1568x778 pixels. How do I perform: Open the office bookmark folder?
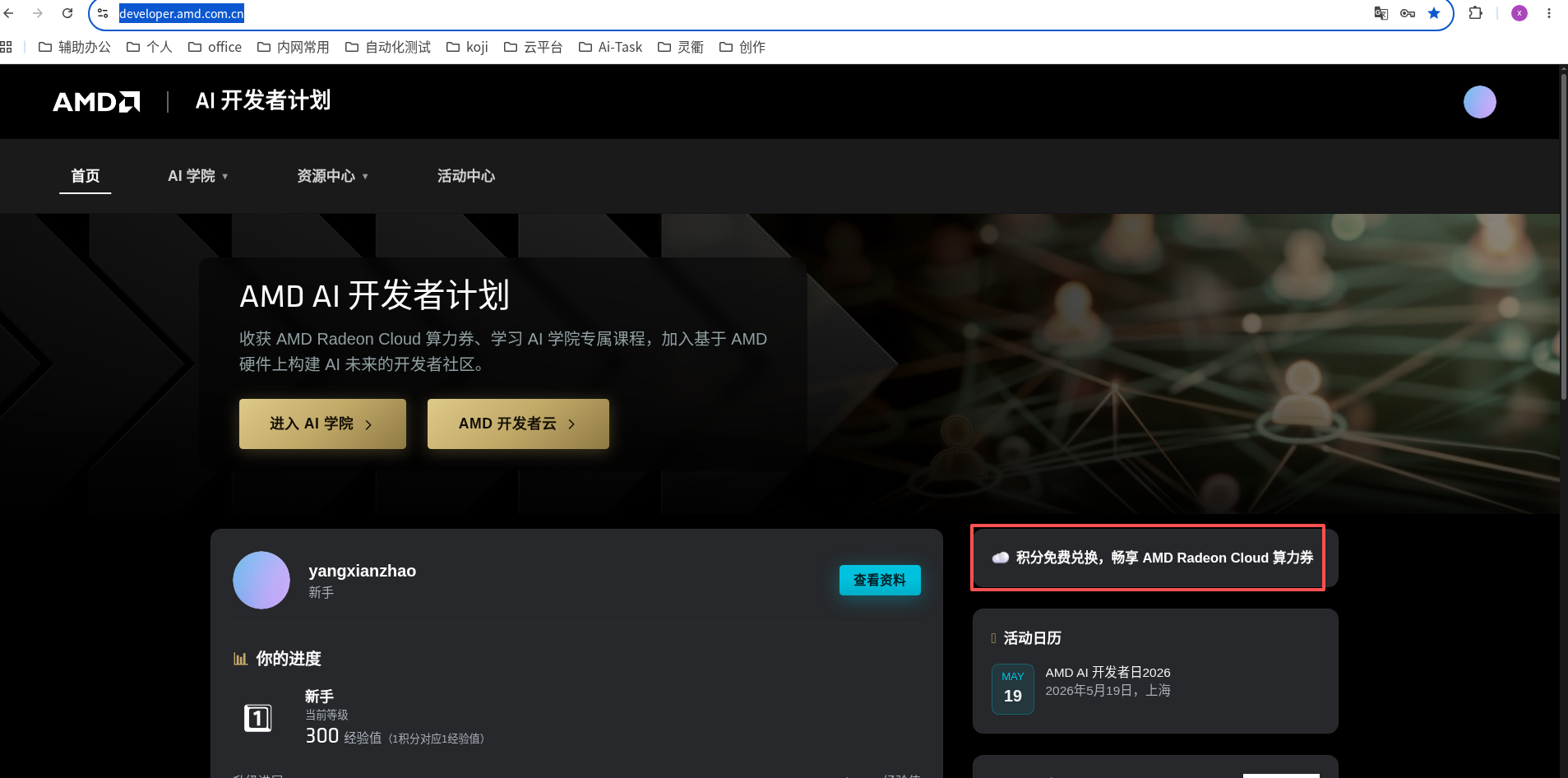click(x=215, y=47)
